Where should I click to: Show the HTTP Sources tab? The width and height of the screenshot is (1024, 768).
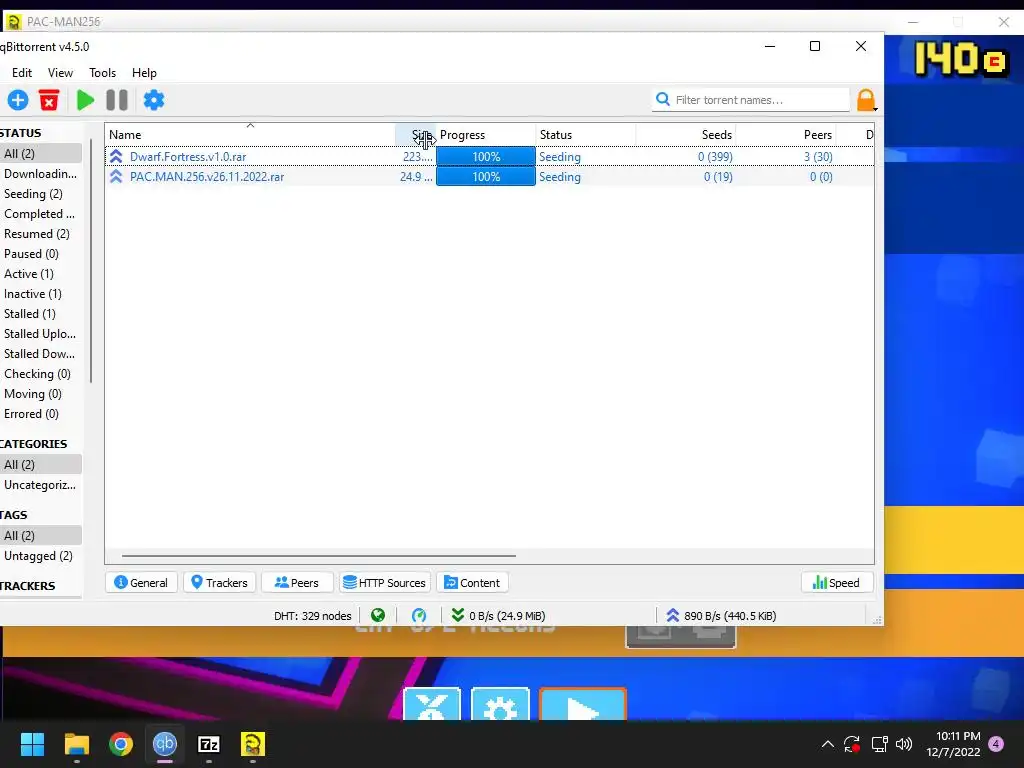pyautogui.click(x=385, y=583)
